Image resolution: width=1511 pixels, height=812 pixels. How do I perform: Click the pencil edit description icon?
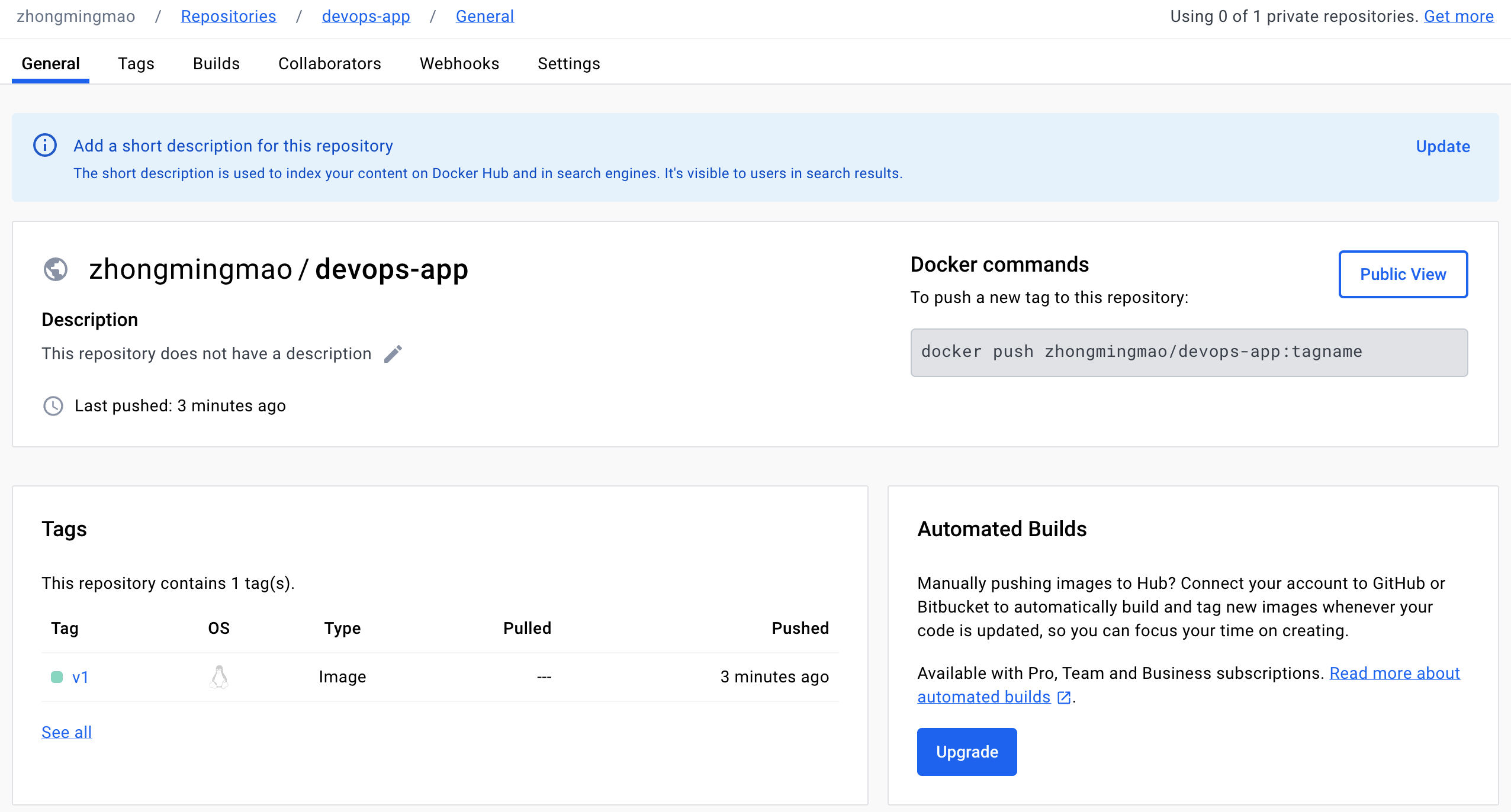pos(393,354)
